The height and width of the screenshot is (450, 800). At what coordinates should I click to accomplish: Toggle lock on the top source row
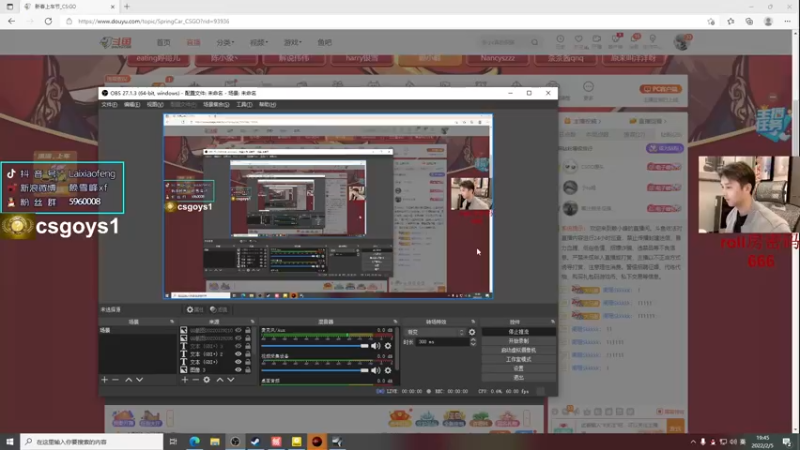pyautogui.click(x=248, y=330)
